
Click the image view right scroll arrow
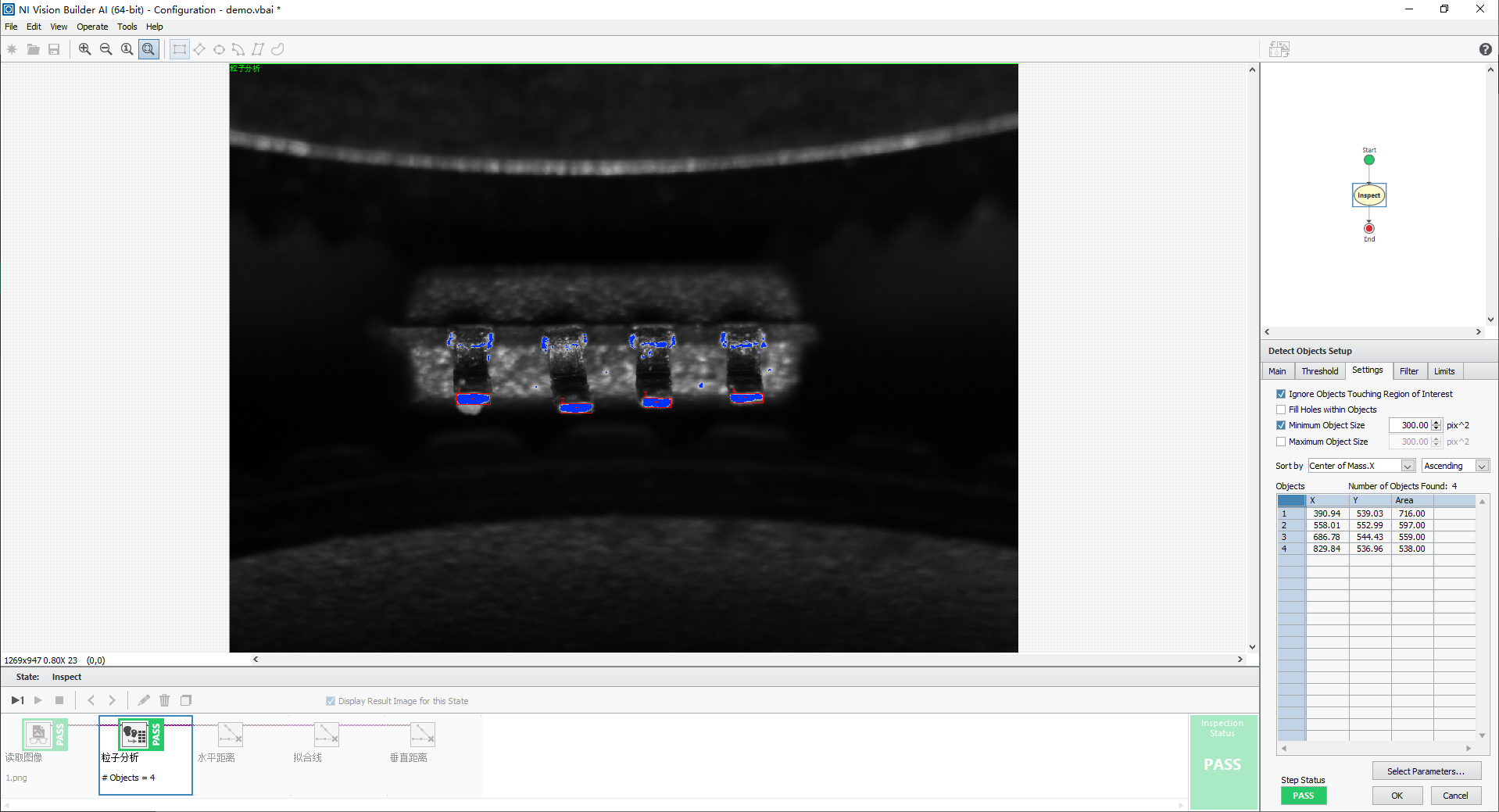click(1240, 660)
